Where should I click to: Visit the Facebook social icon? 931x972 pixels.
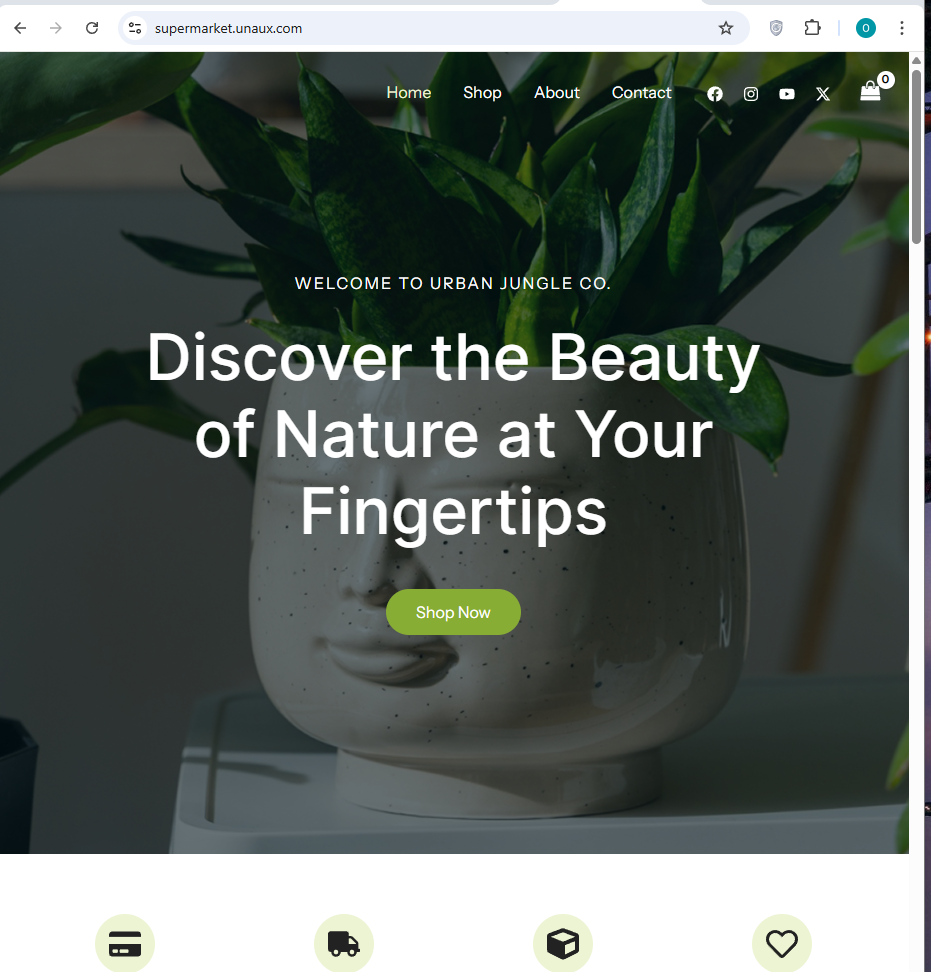tap(715, 94)
